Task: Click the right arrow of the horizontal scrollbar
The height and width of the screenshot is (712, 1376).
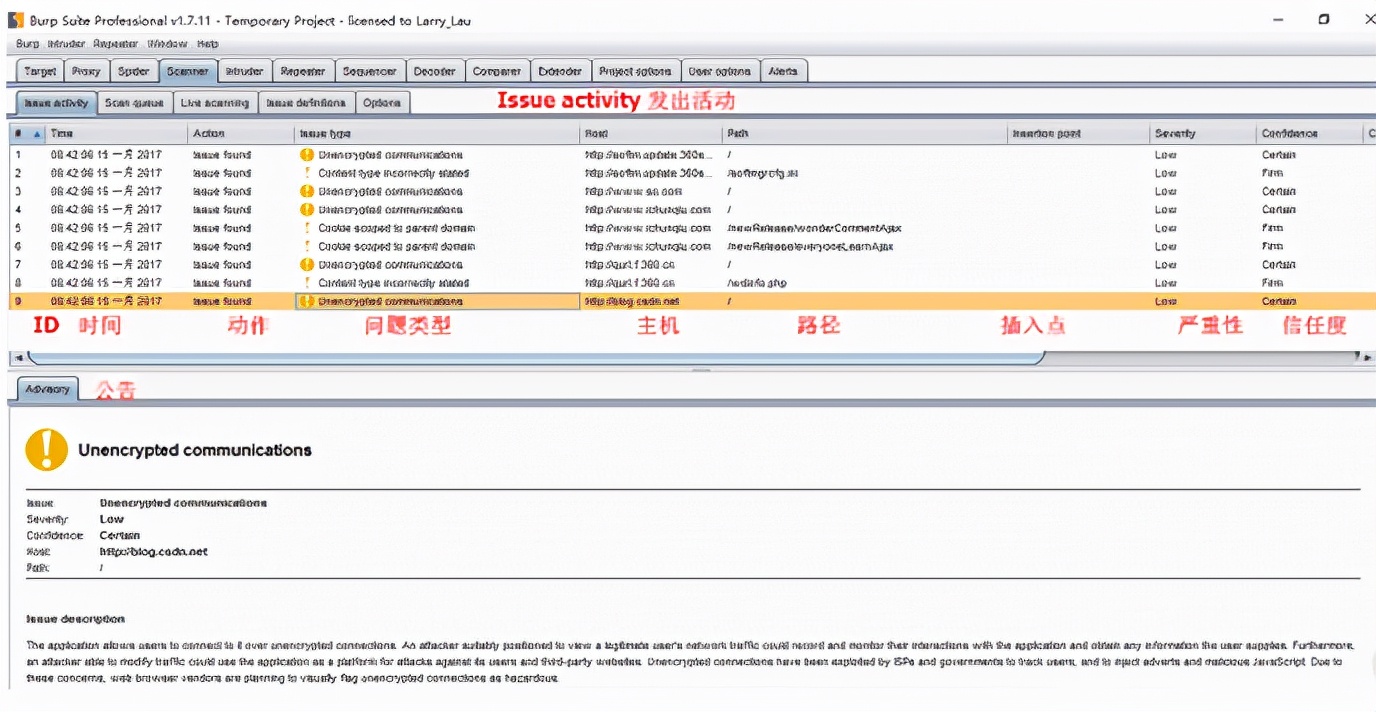Action: [x=1367, y=357]
